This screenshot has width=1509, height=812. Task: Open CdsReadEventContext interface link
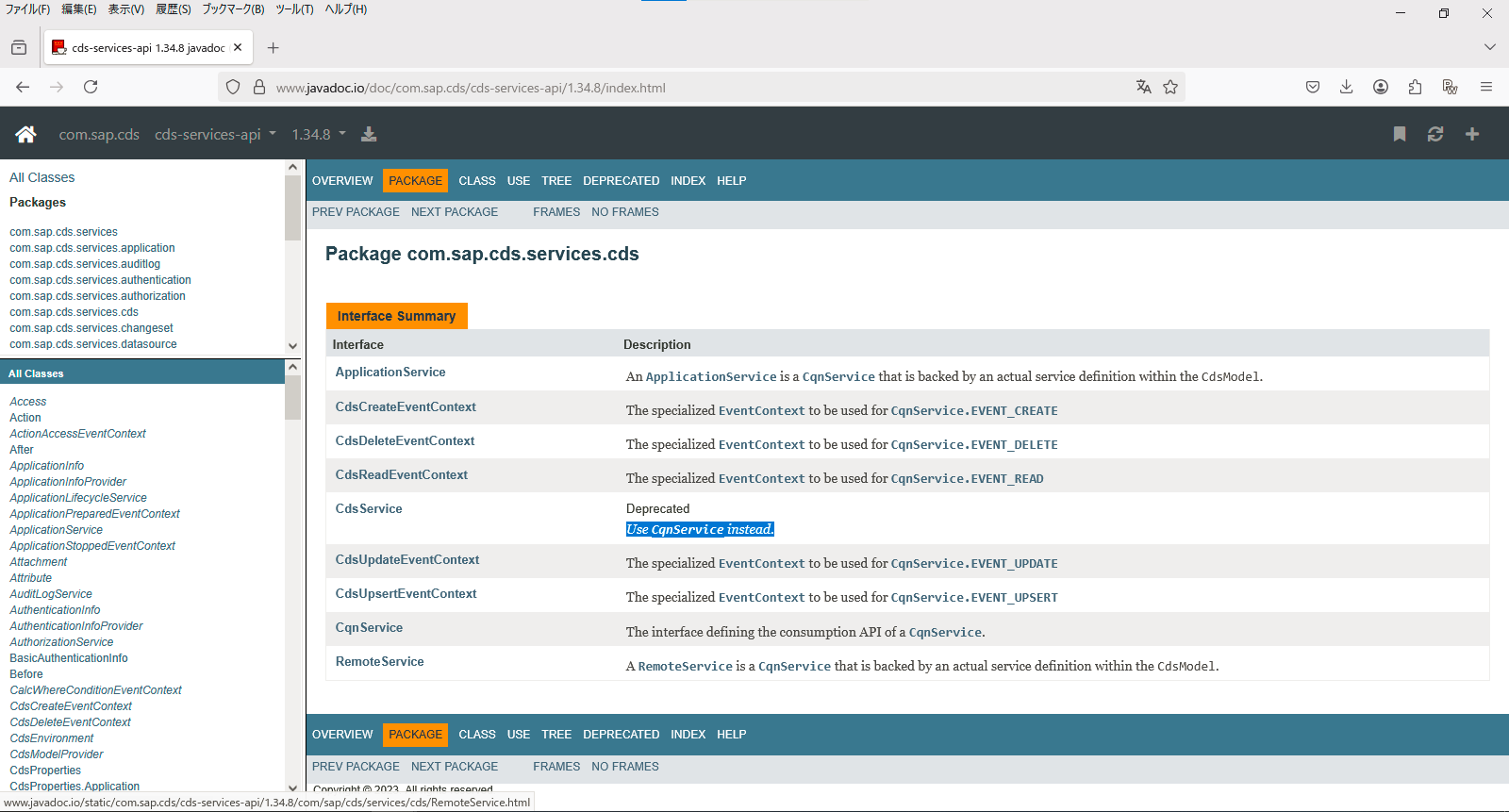[402, 474]
